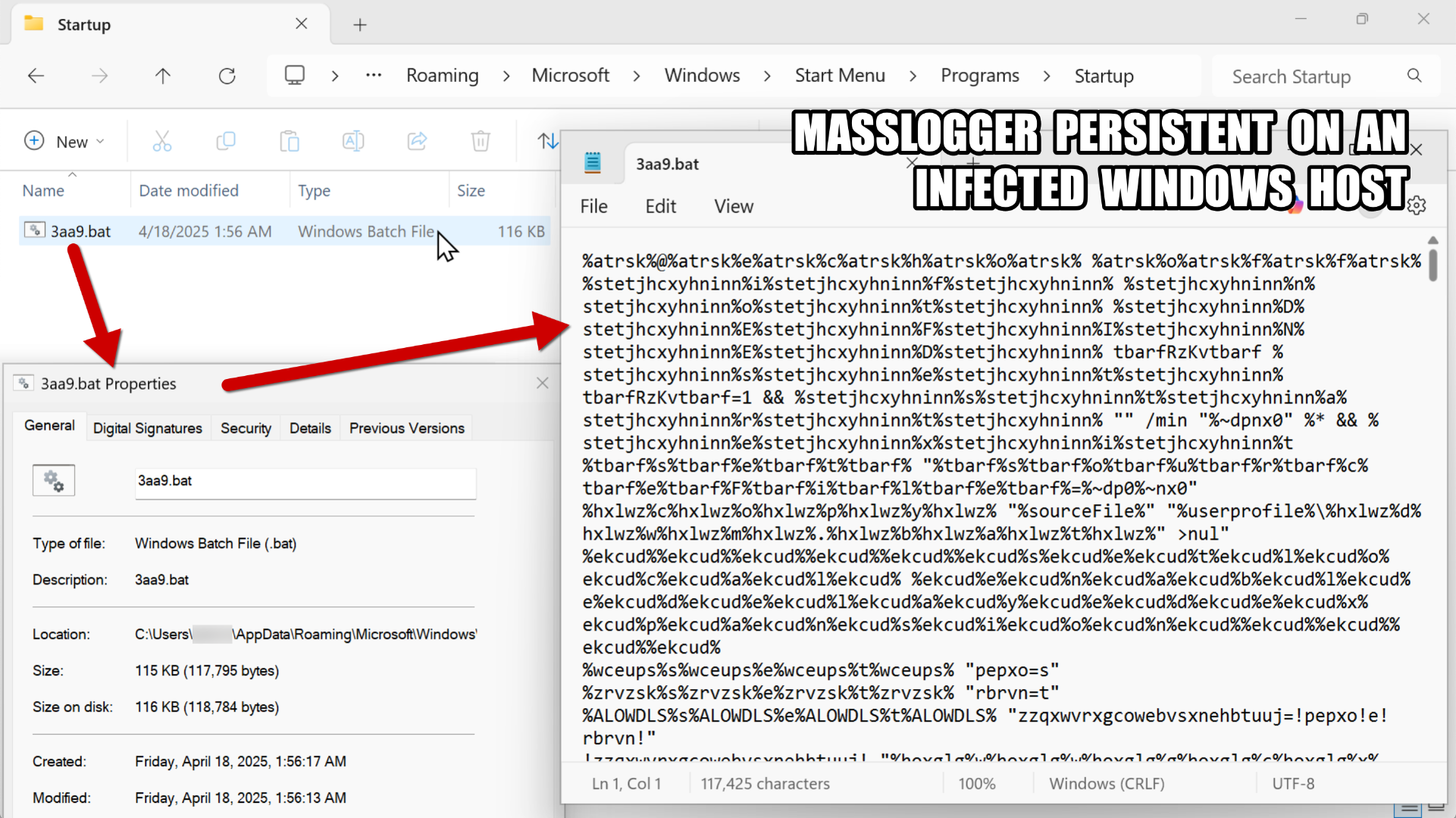Click the Notepad app icon in title bar
Screen dimensions: 1456x818
593,163
